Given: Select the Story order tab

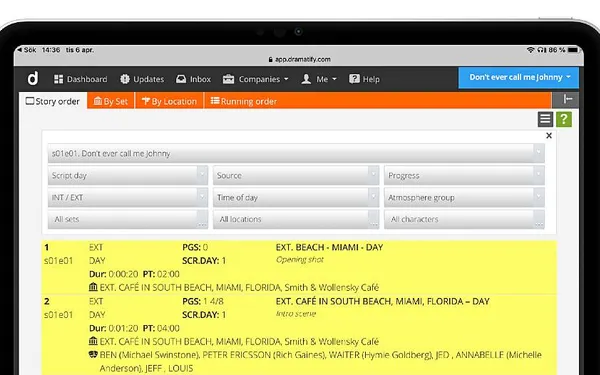Looking at the screenshot, I should pos(53,101).
